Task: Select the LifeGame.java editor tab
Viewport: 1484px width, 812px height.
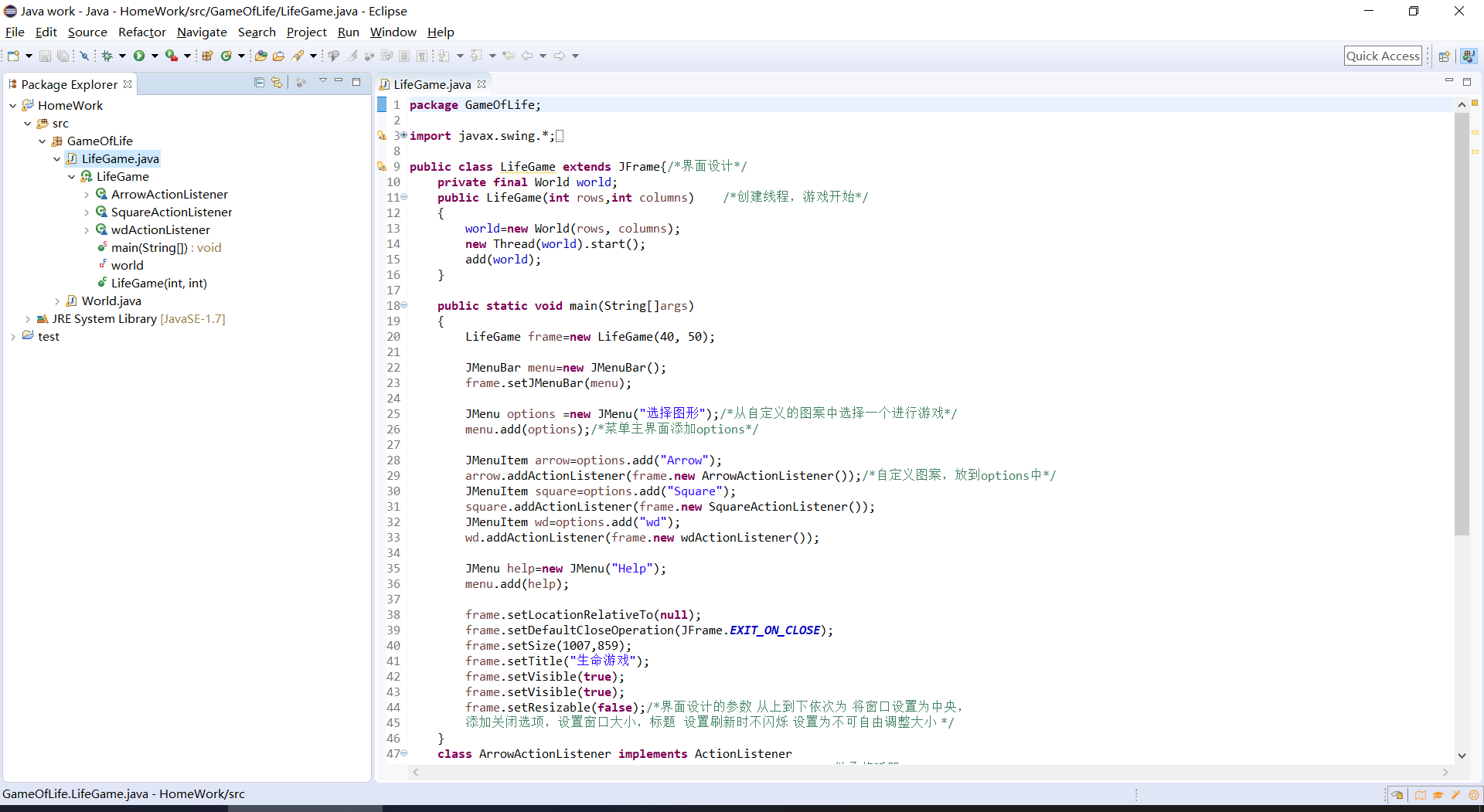Action: pyautogui.click(x=431, y=84)
